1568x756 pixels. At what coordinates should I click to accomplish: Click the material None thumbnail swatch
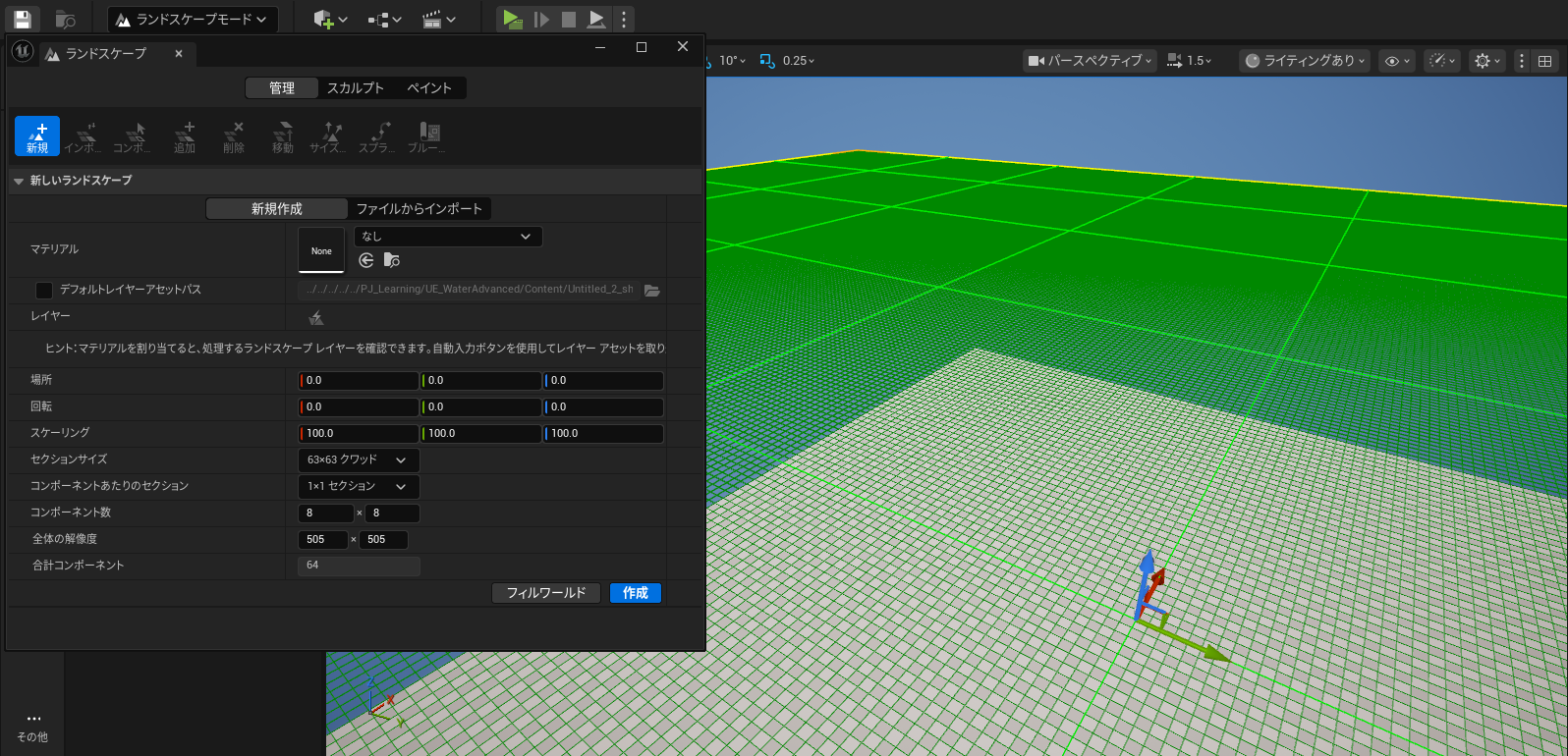(321, 250)
